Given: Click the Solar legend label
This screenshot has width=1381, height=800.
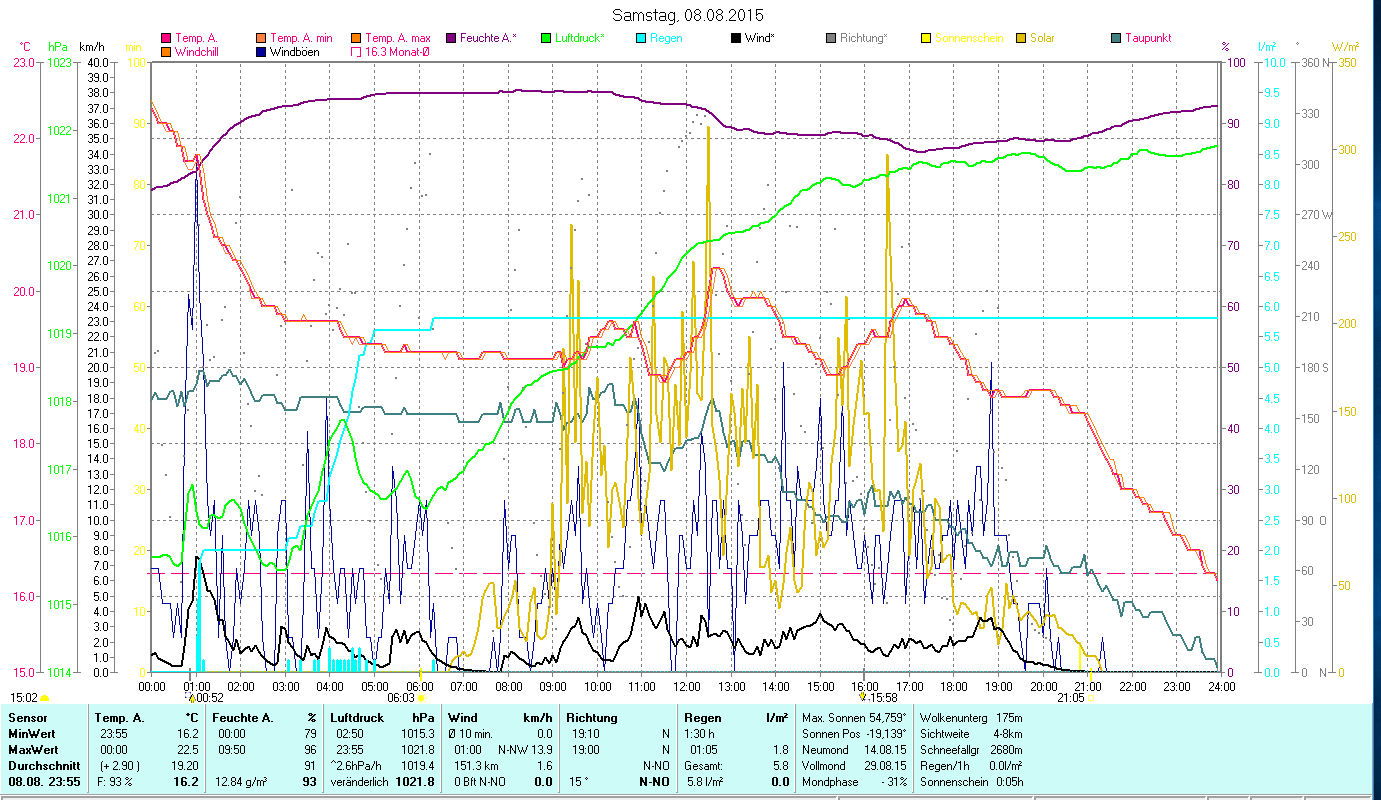Looking at the screenshot, I should pos(1043,38).
